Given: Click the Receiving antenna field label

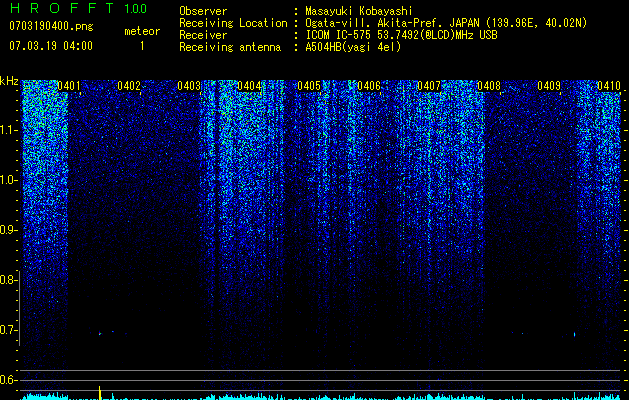Looking at the screenshot, I should (230, 47).
